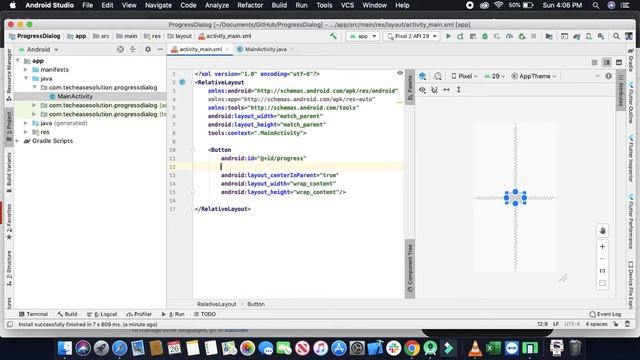The height and width of the screenshot is (360, 640).
Task: Click Search Everywhere magnifier in toolbar
Action: (x=616, y=36)
